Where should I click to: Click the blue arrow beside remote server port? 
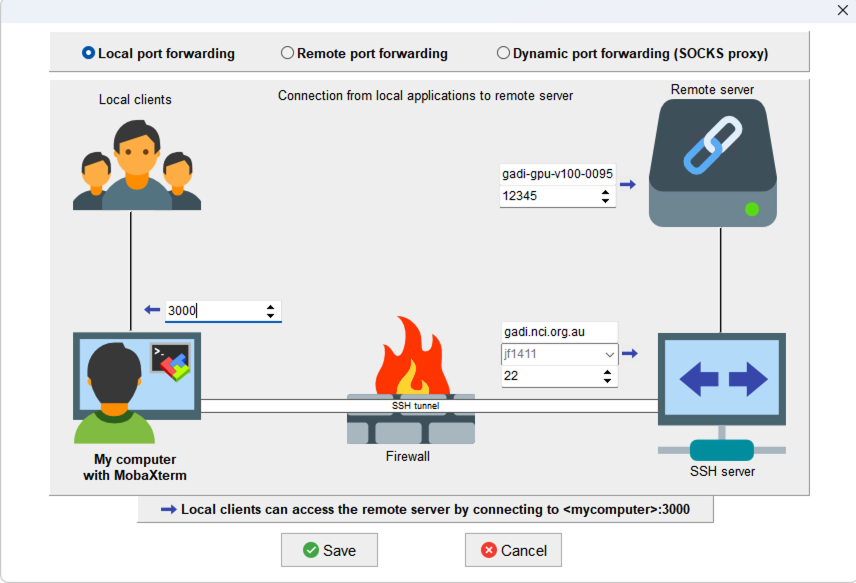click(x=628, y=184)
